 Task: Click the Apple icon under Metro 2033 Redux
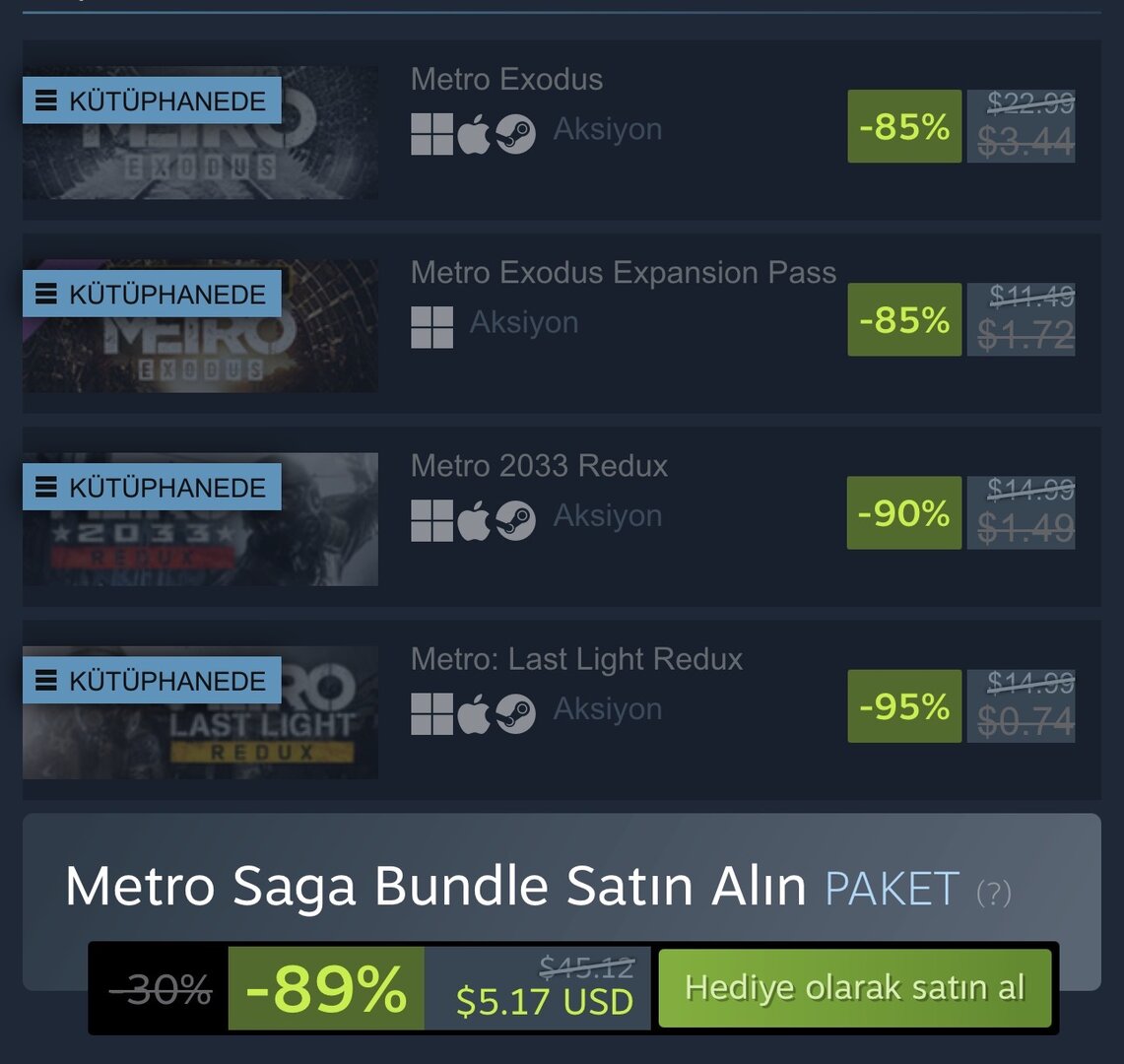pos(474,520)
